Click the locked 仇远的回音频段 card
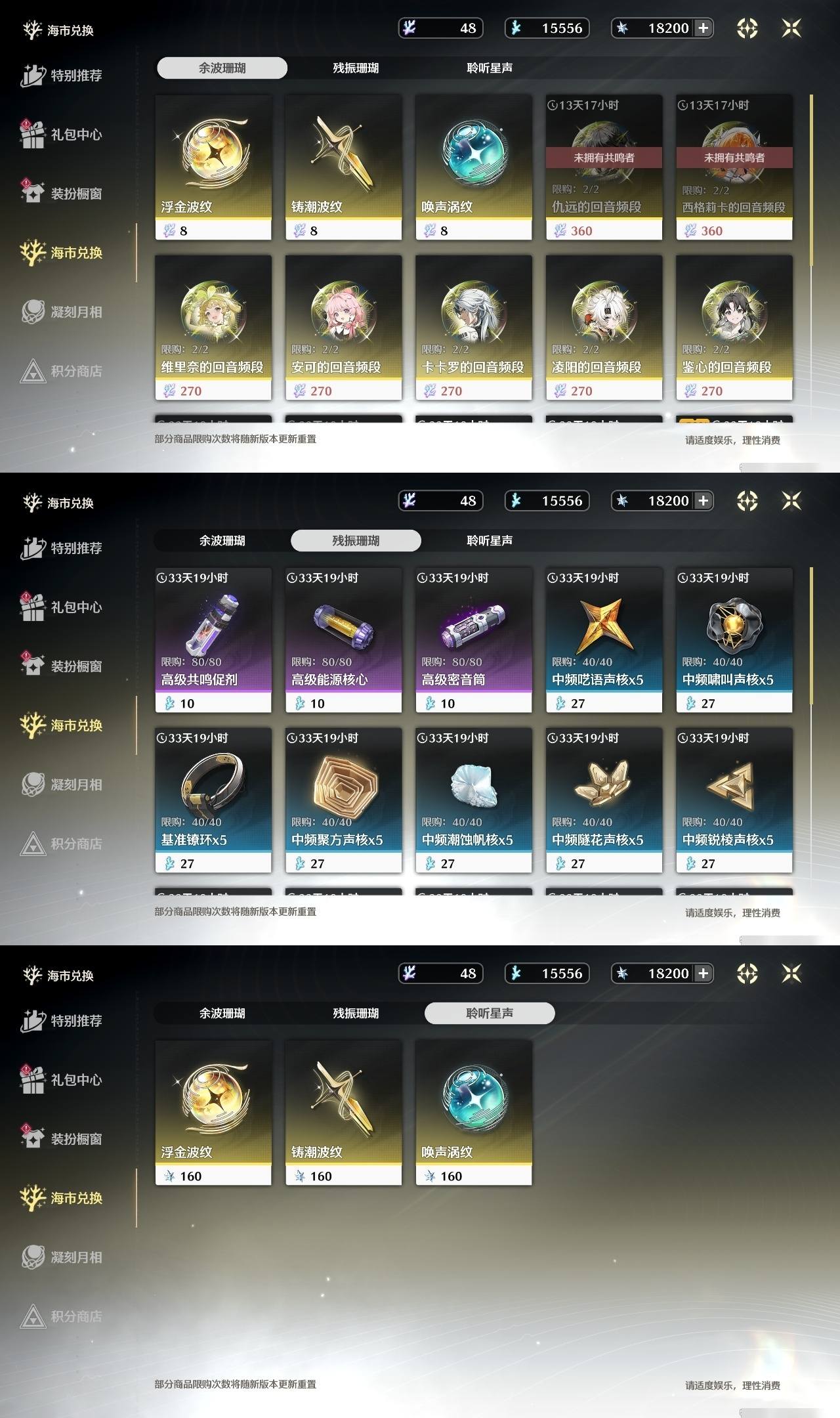Screen dimensions: 840x1418 coord(604,167)
